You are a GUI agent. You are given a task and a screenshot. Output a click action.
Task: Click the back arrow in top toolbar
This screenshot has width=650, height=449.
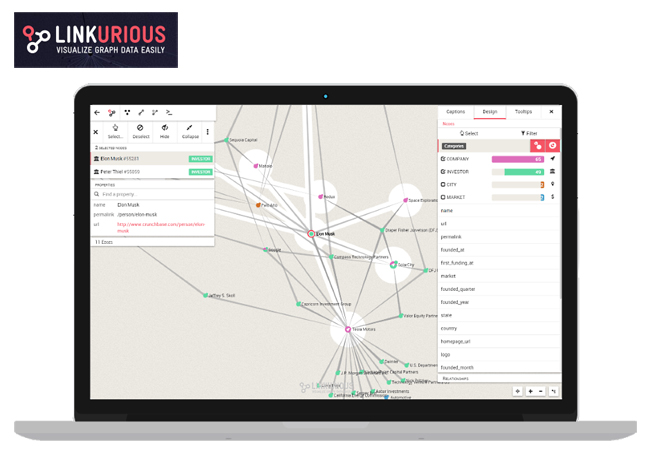pyautogui.click(x=97, y=112)
